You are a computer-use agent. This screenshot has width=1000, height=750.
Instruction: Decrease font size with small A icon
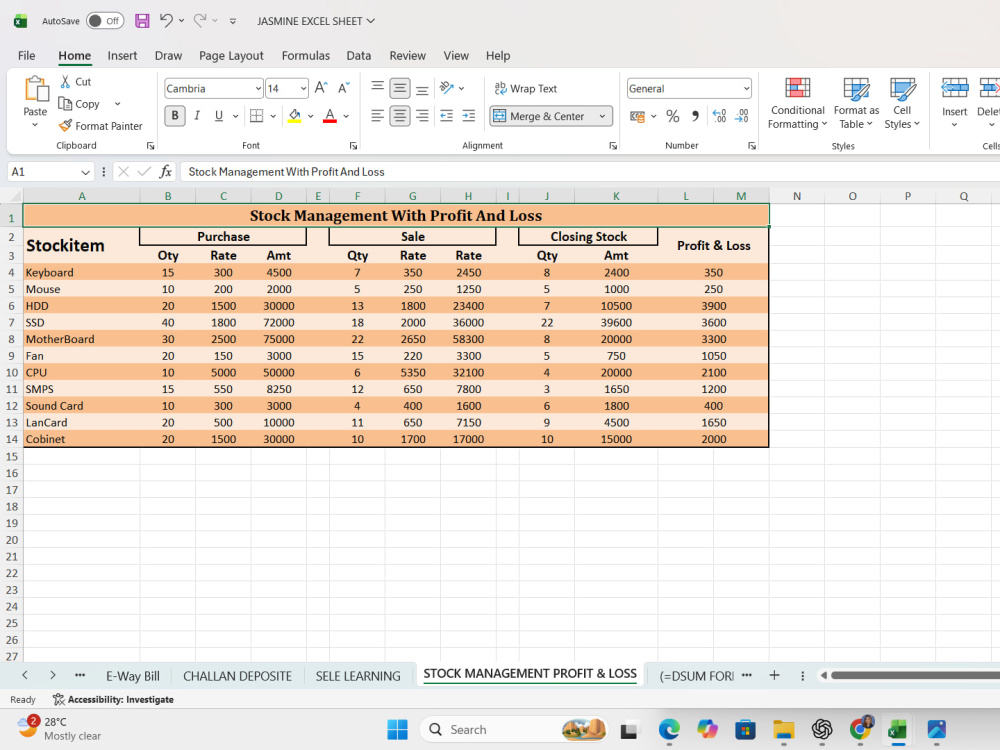pos(344,88)
